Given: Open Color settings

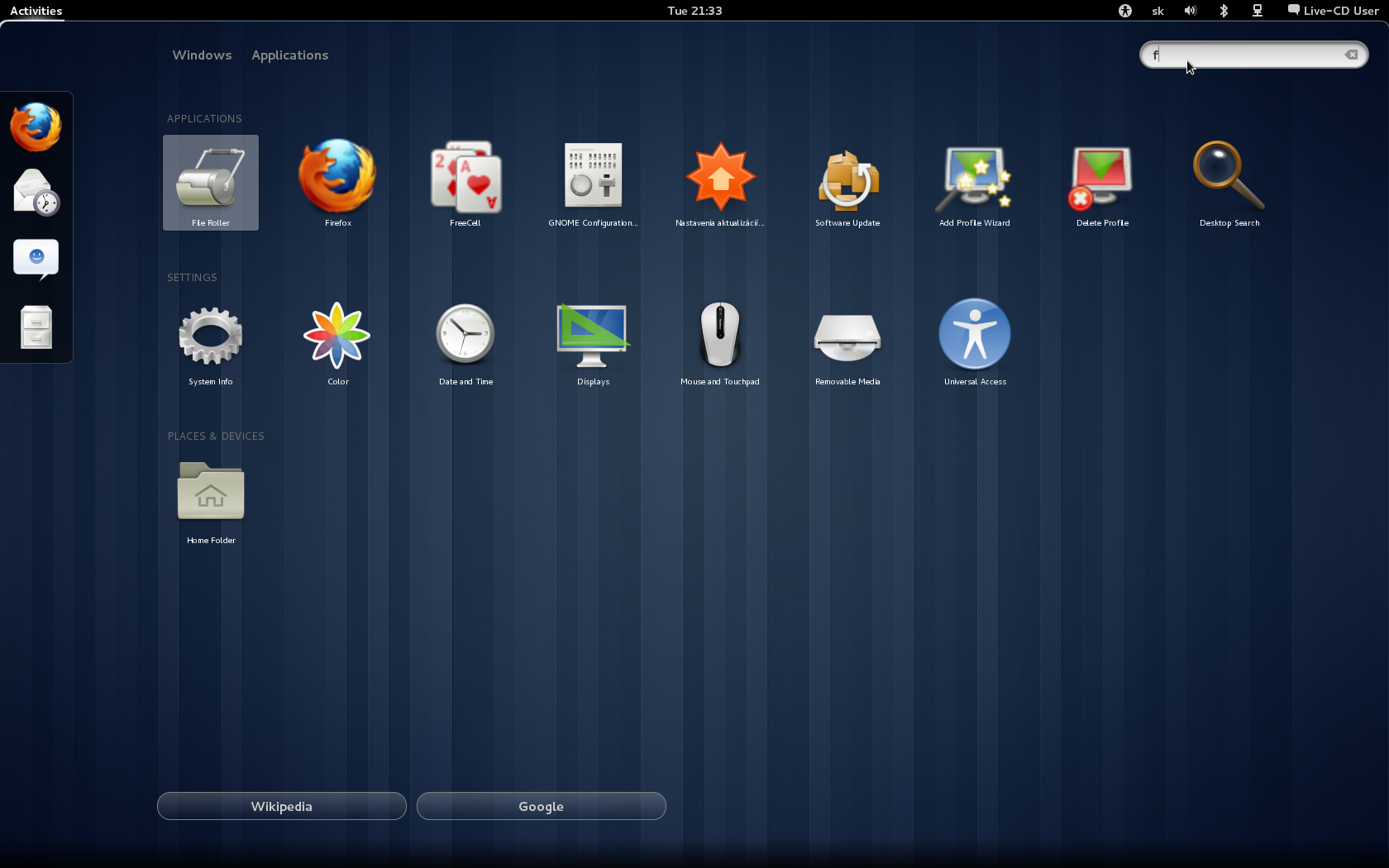Looking at the screenshot, I should coord(338,341).
